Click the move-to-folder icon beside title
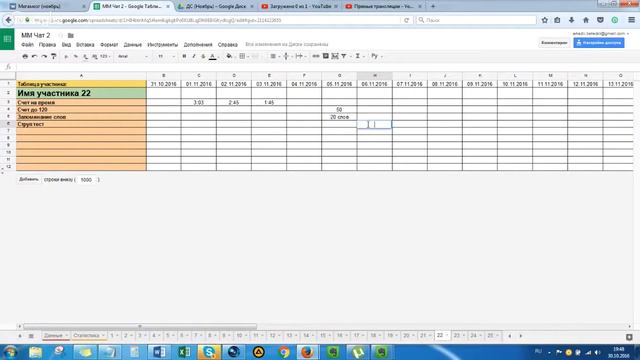 pyautogui.click(x=71, y=36)
